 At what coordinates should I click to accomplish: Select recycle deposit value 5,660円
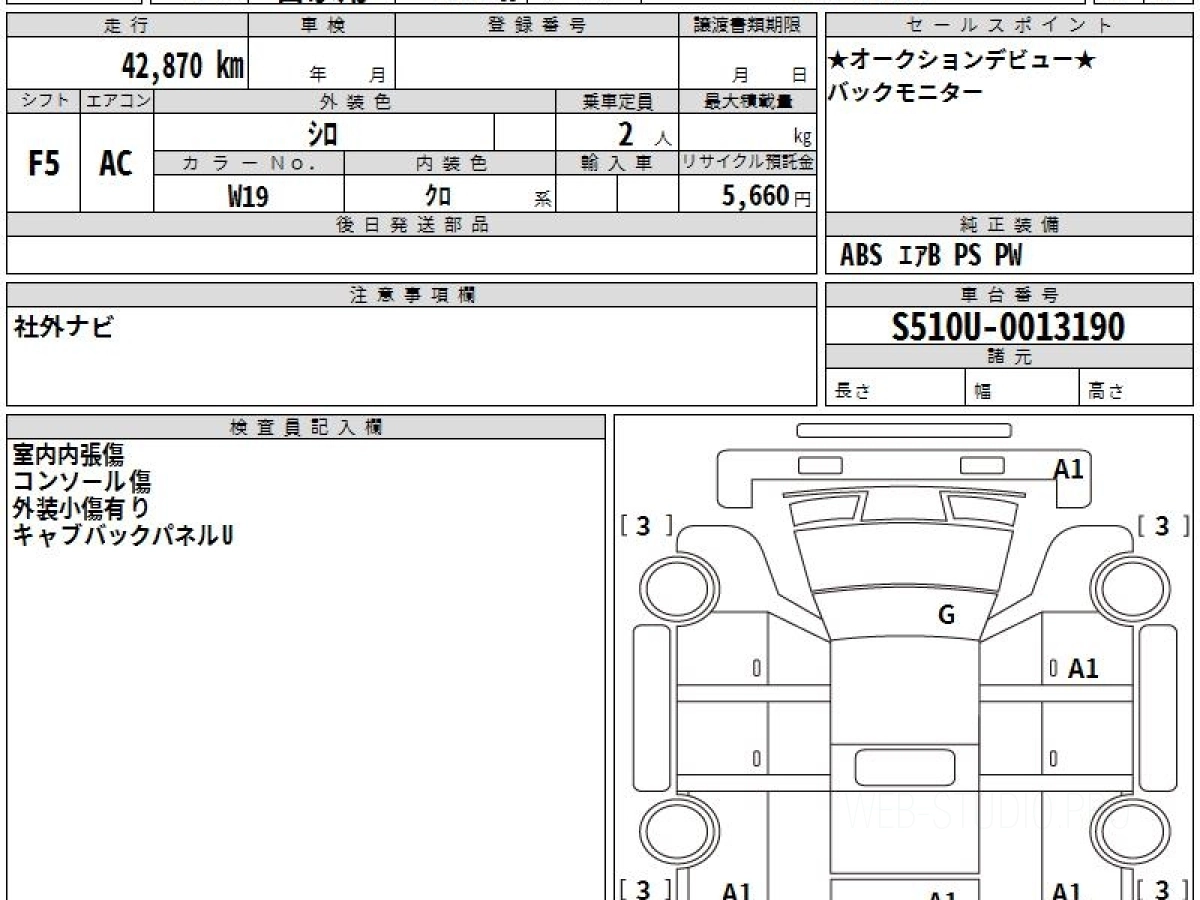(767, 196)
